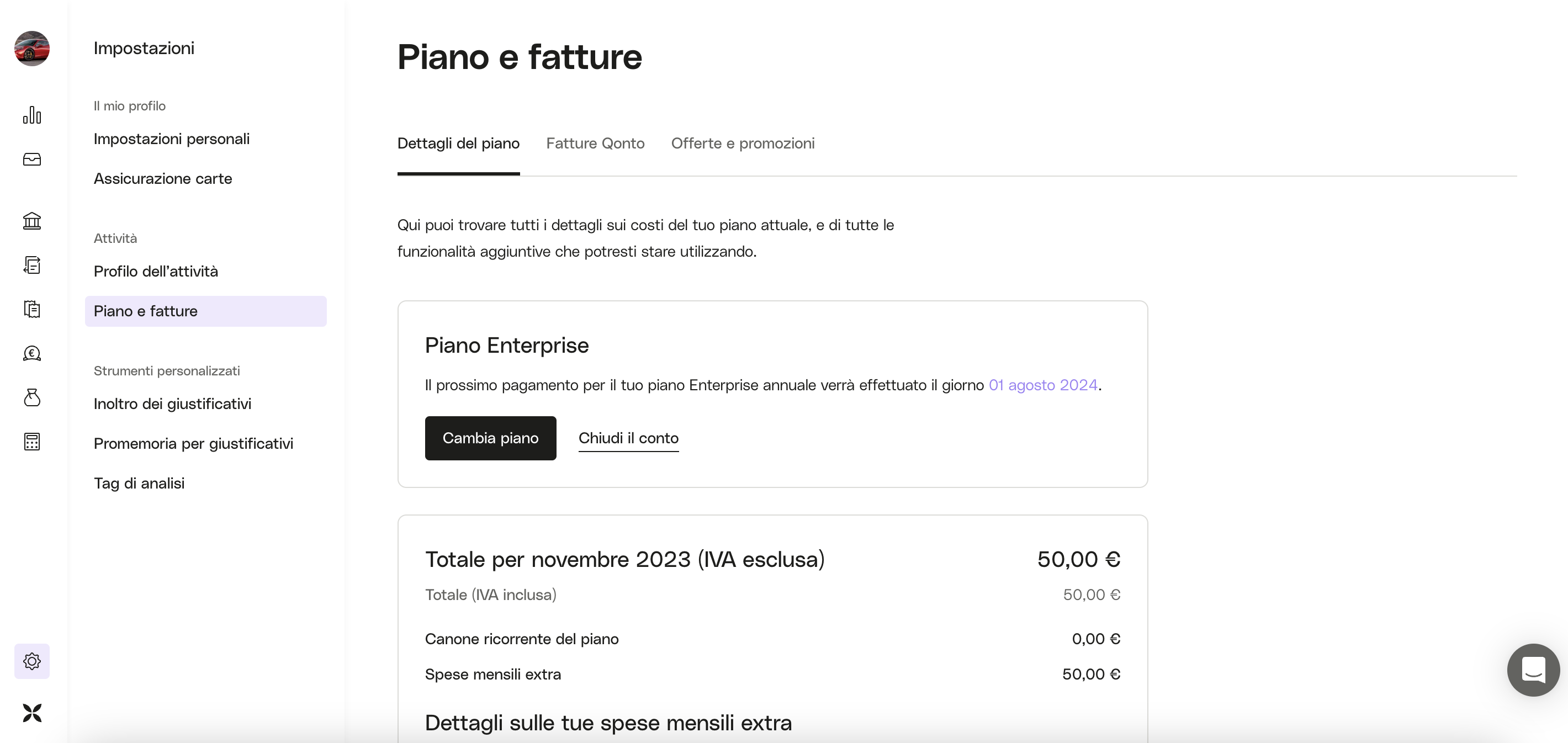Switch to the Fatture Qonto tab
Viewport: 1568px width, 743px height.
tap(595, 144)
